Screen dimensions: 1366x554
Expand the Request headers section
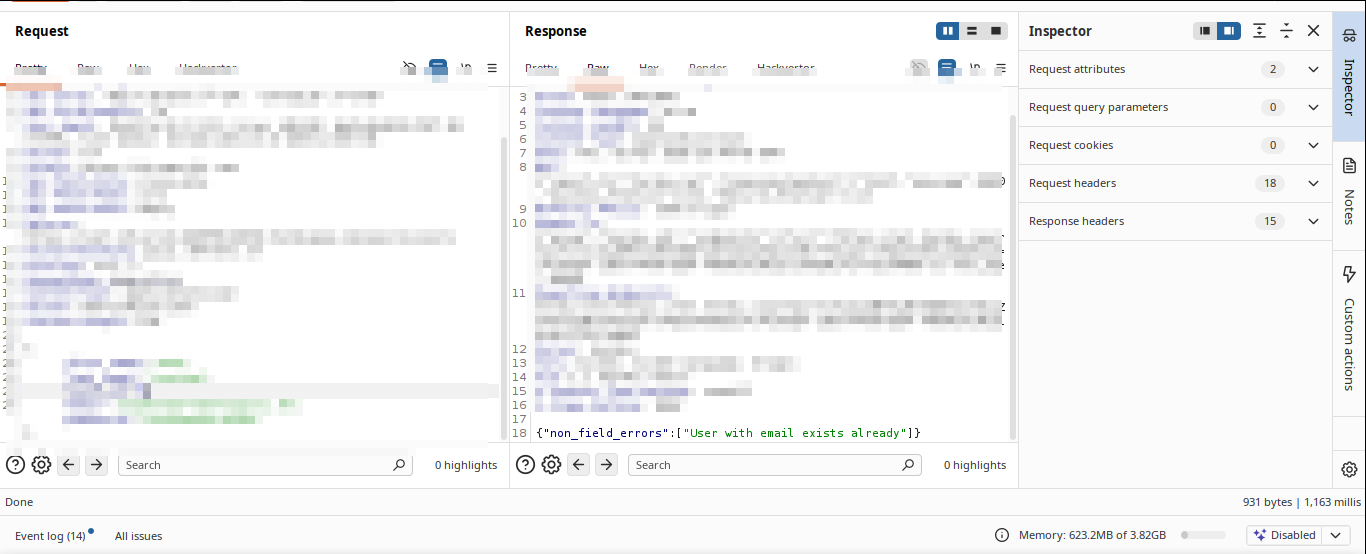pos(1313,183)
